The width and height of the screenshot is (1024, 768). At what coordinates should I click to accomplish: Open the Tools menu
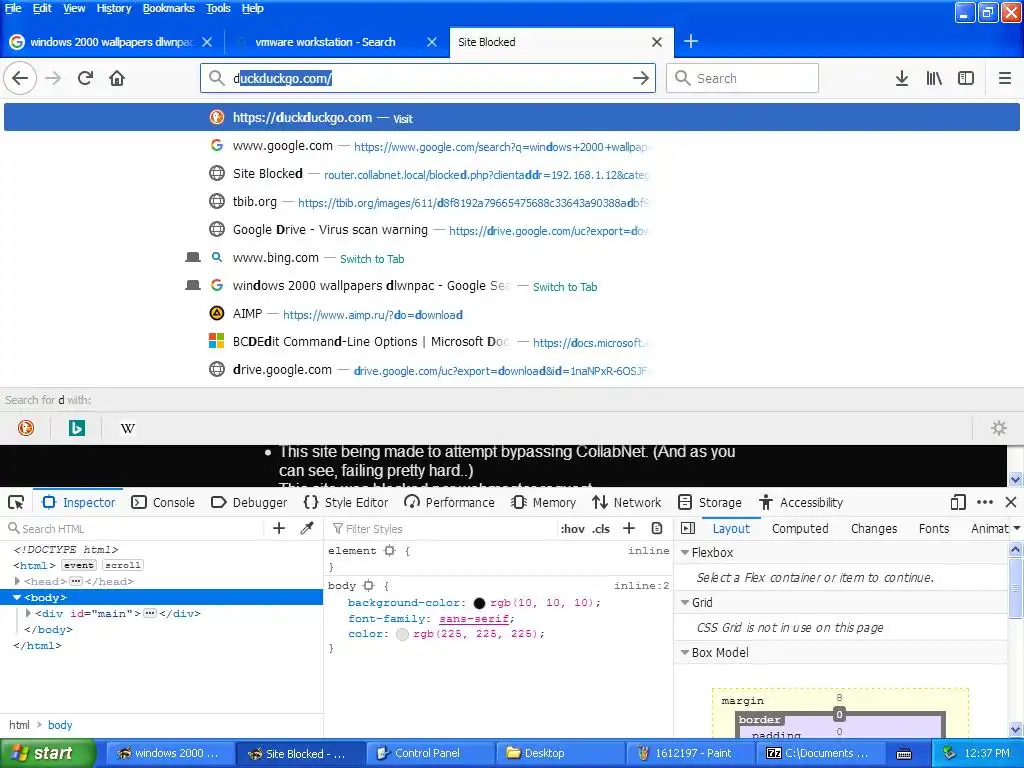[218, 8]
